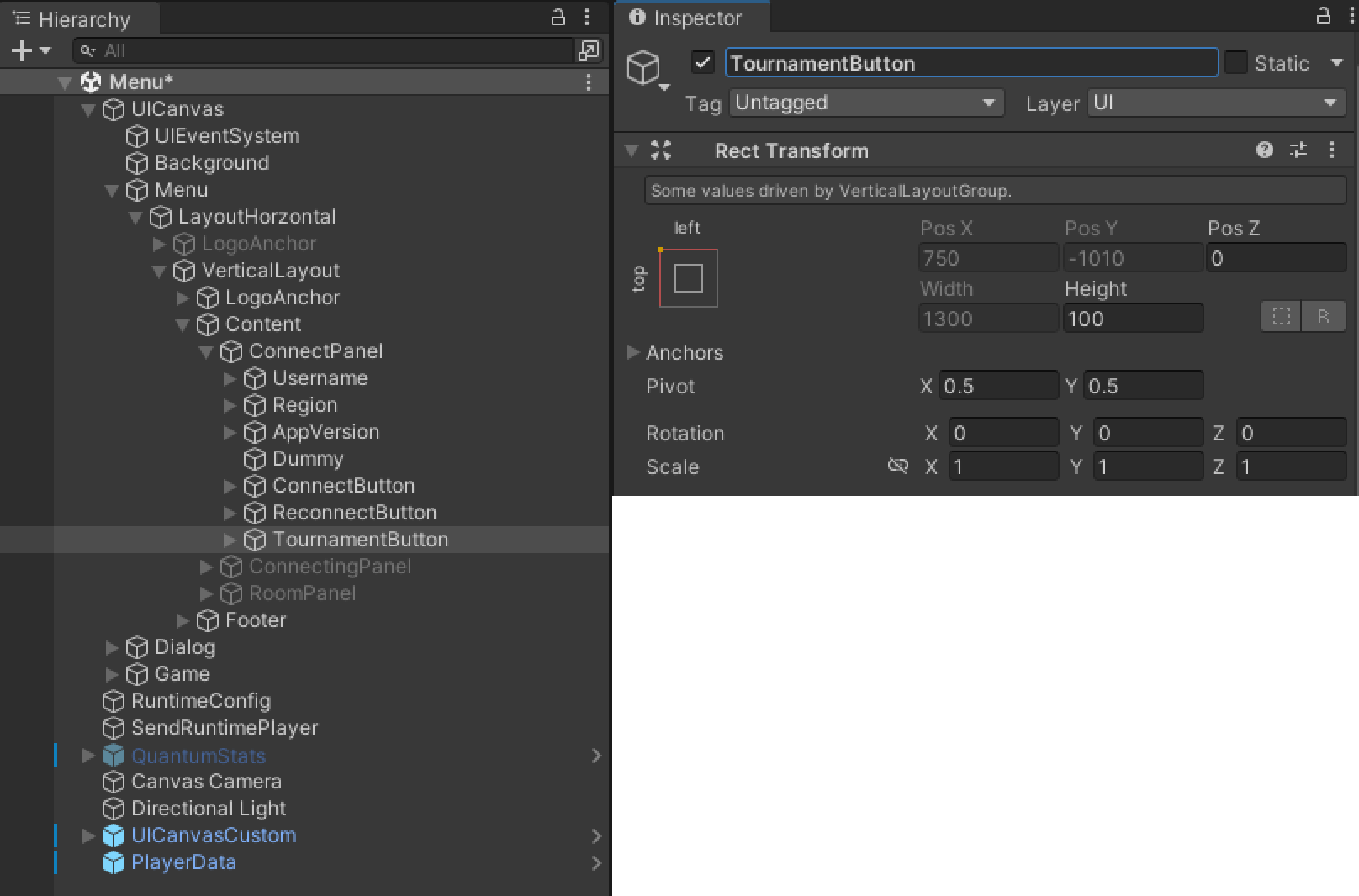
Task: Open Rect Transform help reference icon
Action: click(1264, 150)
